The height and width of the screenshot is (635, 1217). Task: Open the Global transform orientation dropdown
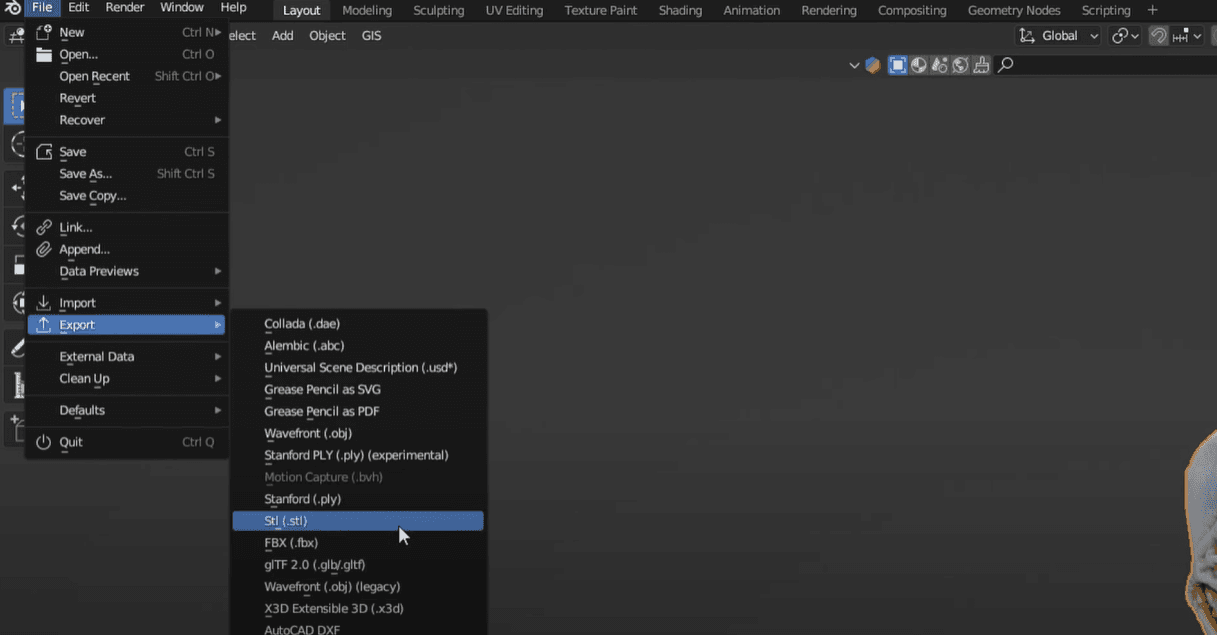(1058, 36)
